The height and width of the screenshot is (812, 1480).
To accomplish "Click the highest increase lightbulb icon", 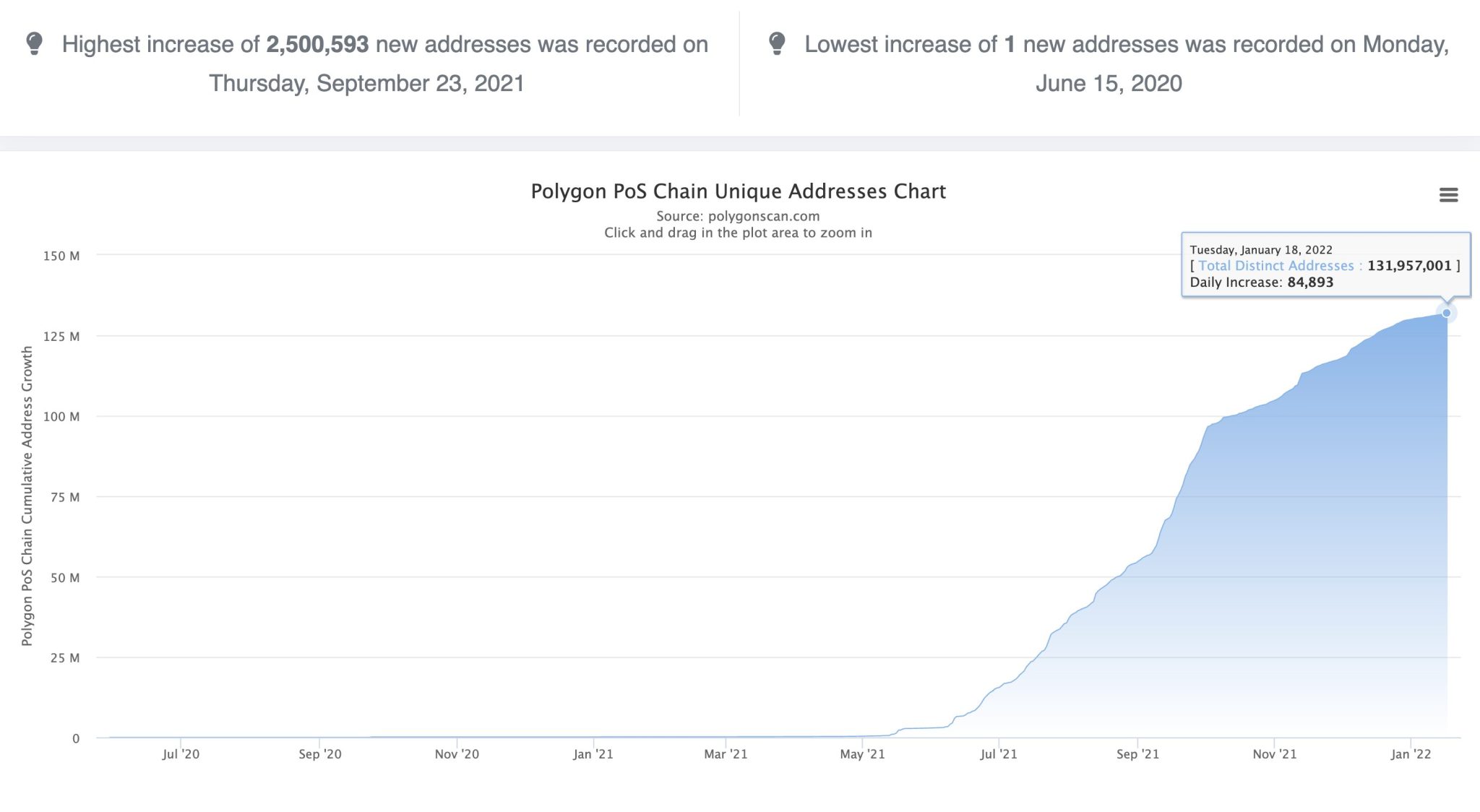I will (34, 44).
